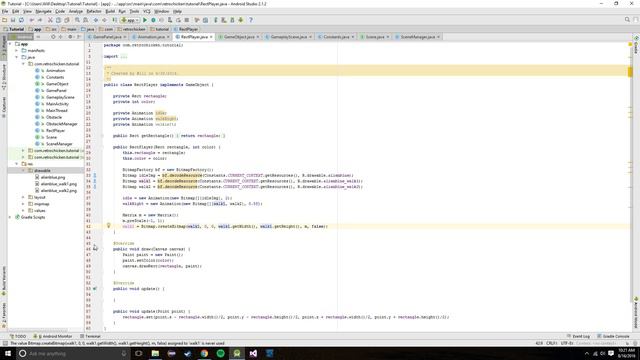Switch to Animation.java tab
The image size is (640, 360).
(x=151, y=37)
